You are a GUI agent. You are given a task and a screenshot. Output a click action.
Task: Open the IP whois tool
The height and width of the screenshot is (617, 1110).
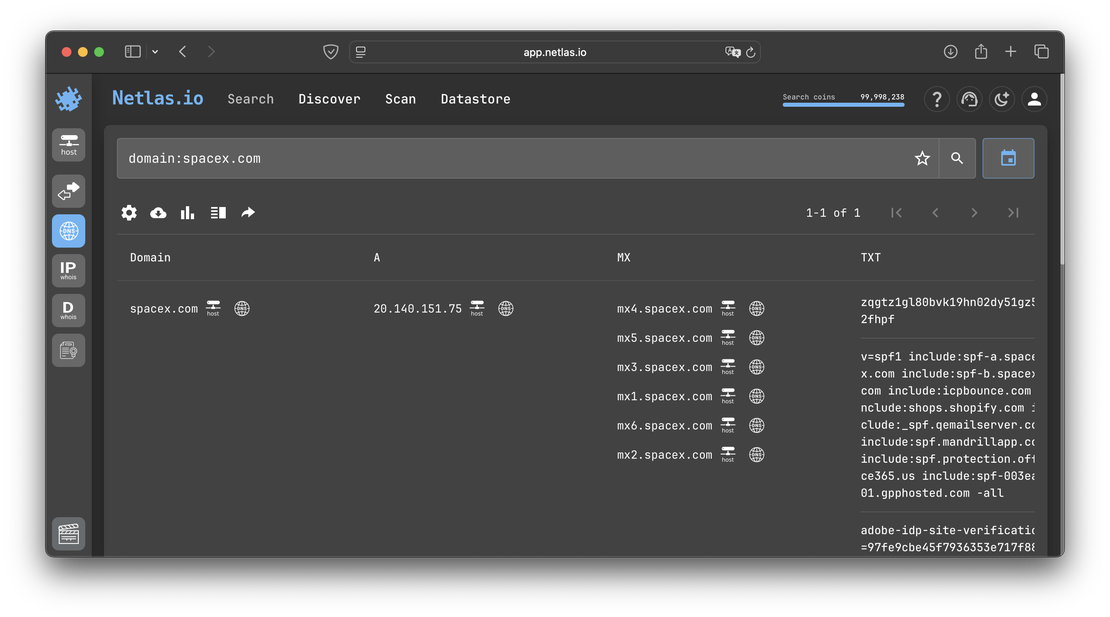(68, 269)
